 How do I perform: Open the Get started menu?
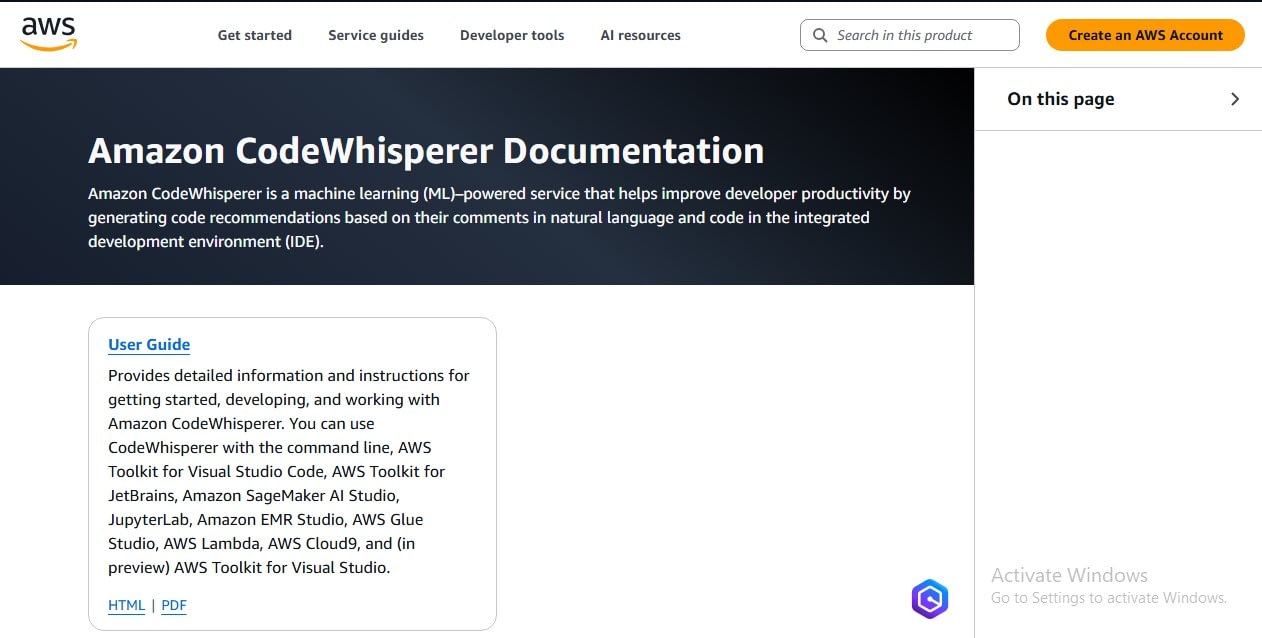[254, 35]
